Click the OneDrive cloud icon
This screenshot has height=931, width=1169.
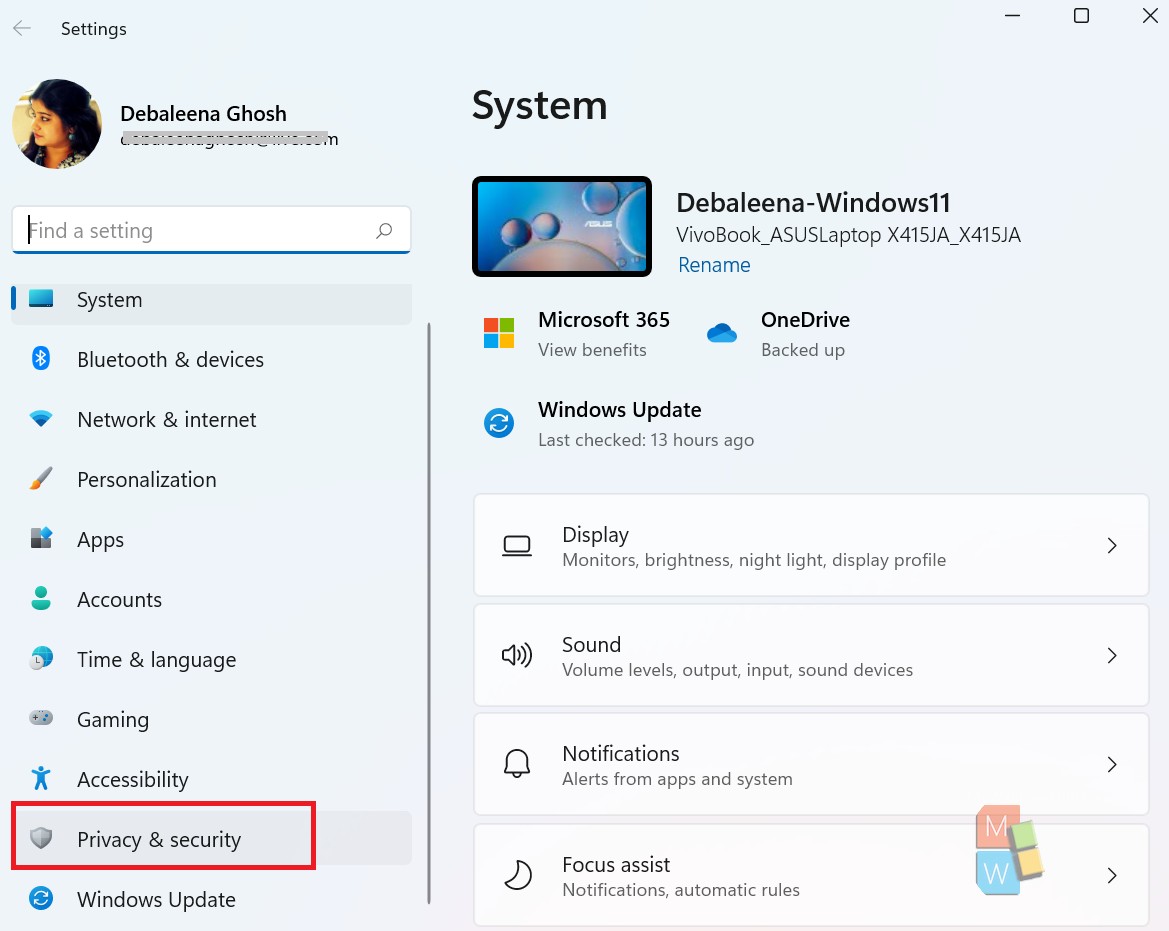click(722, 333)
